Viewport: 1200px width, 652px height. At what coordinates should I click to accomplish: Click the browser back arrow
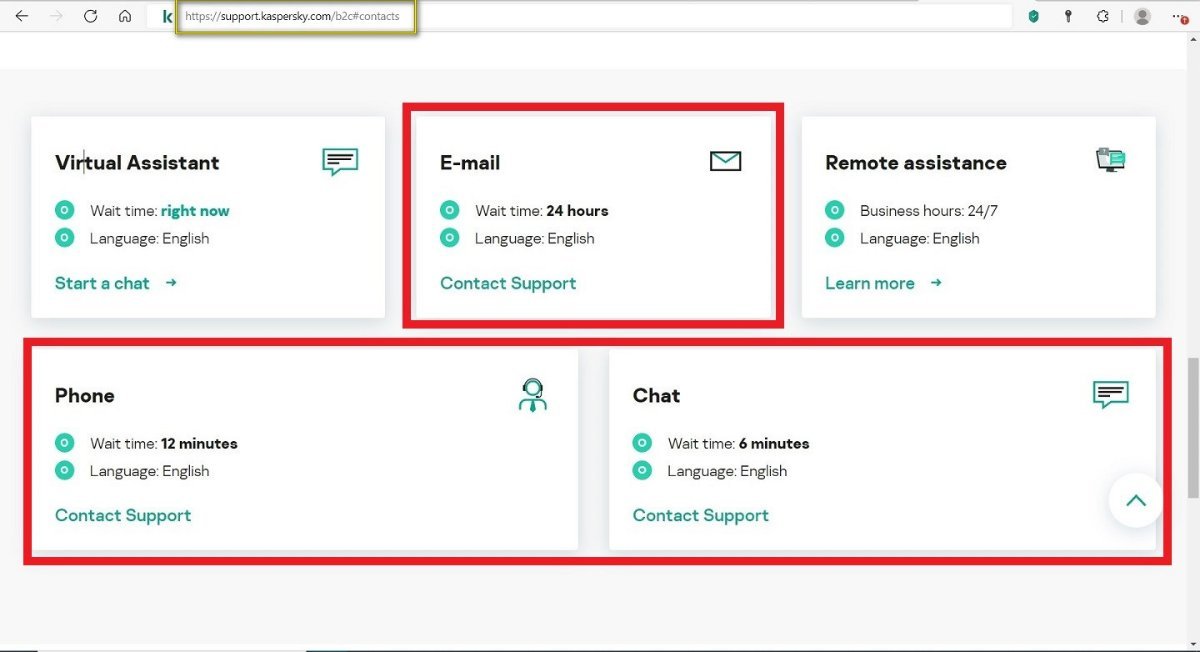coord(22,16)
